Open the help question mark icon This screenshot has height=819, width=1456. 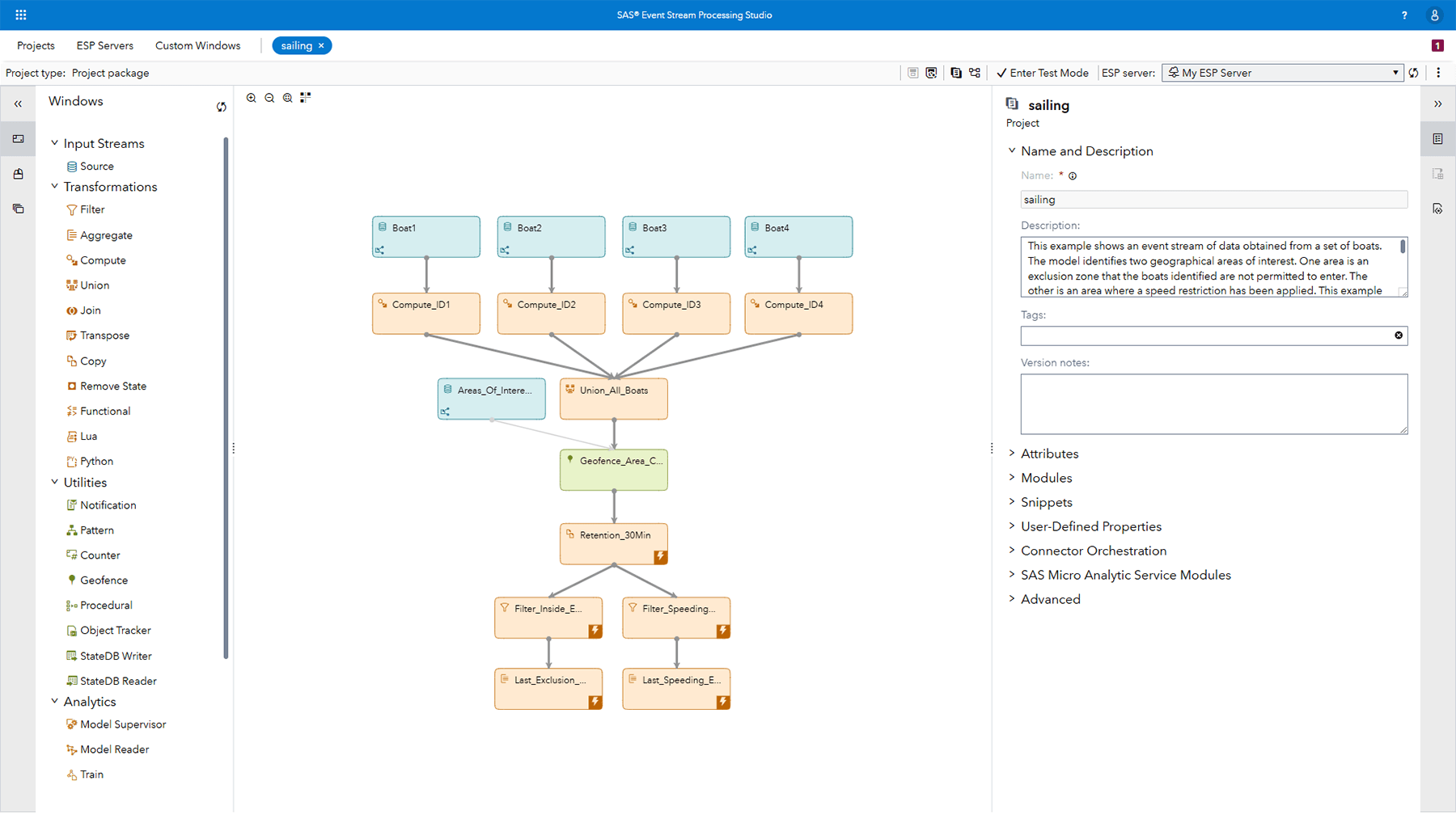[1404, 15]
